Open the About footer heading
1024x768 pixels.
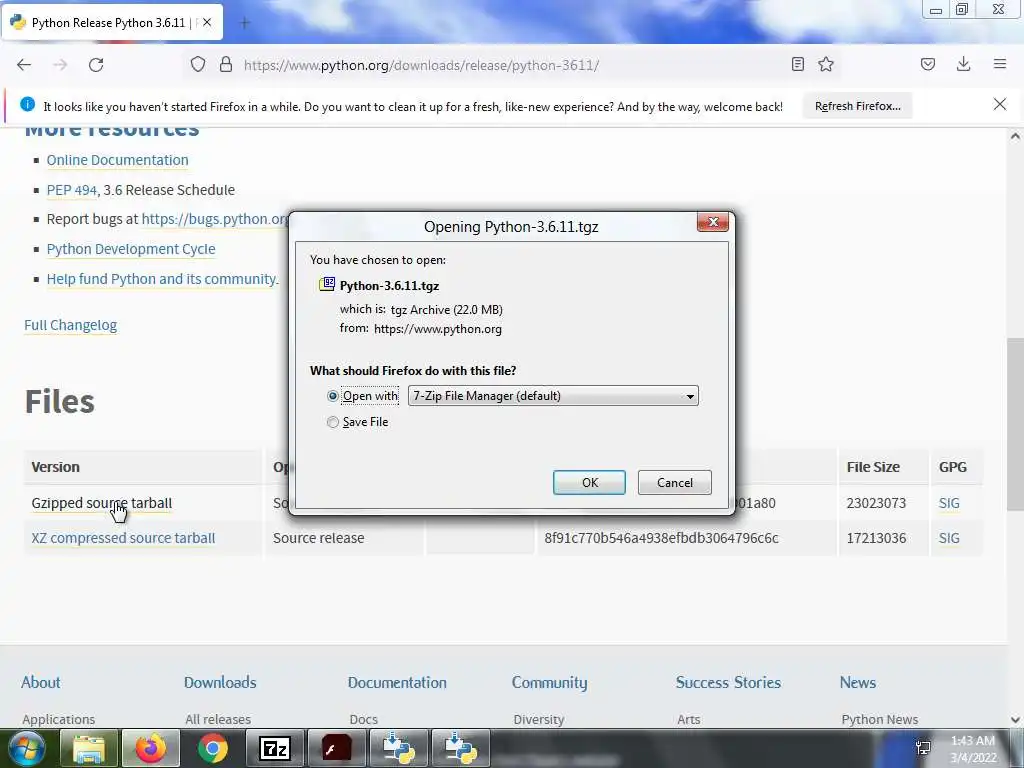(40, 682)
